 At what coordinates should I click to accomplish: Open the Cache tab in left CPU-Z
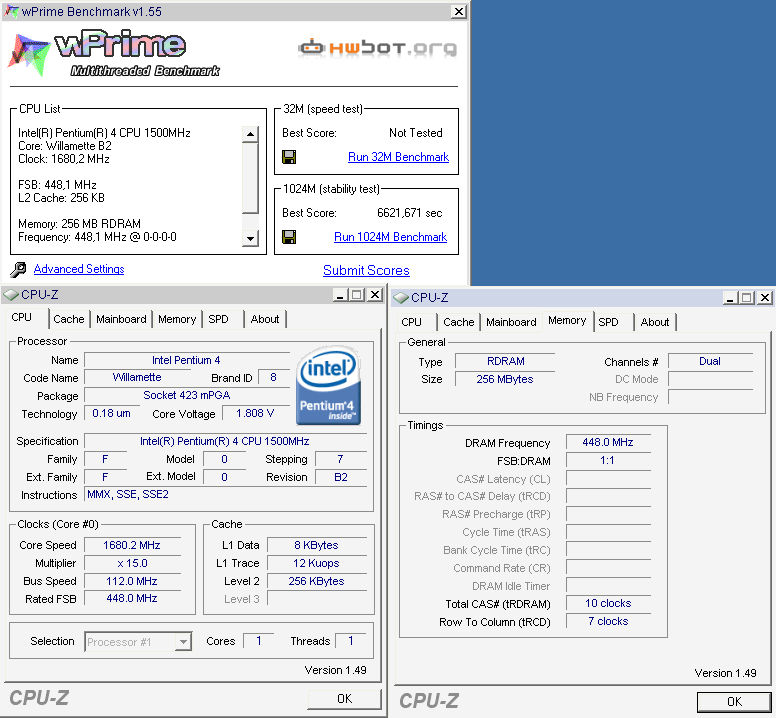[69, 319]
